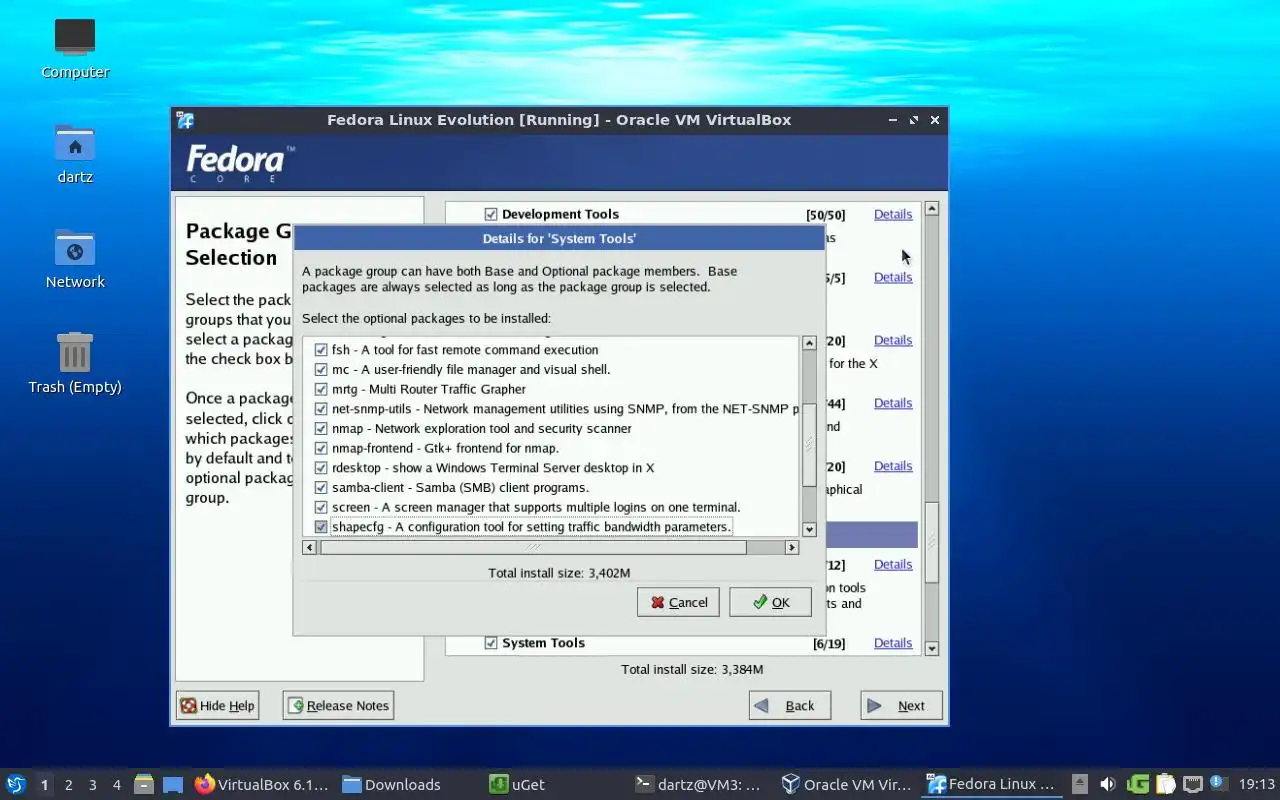Toggle the samba-client checkbox
1280x800 pixels.
[x=321, y=487]
